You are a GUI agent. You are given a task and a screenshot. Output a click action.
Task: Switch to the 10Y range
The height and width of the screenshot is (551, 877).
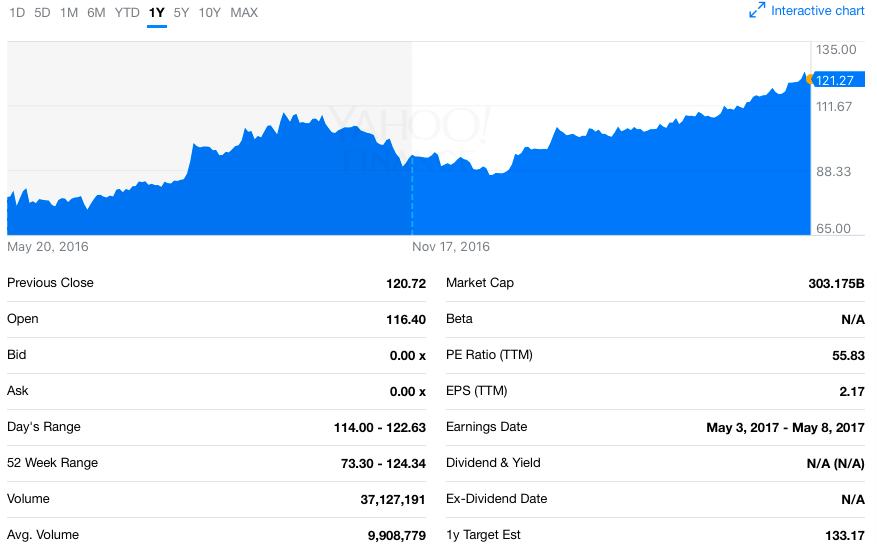[x=210, y=13]
